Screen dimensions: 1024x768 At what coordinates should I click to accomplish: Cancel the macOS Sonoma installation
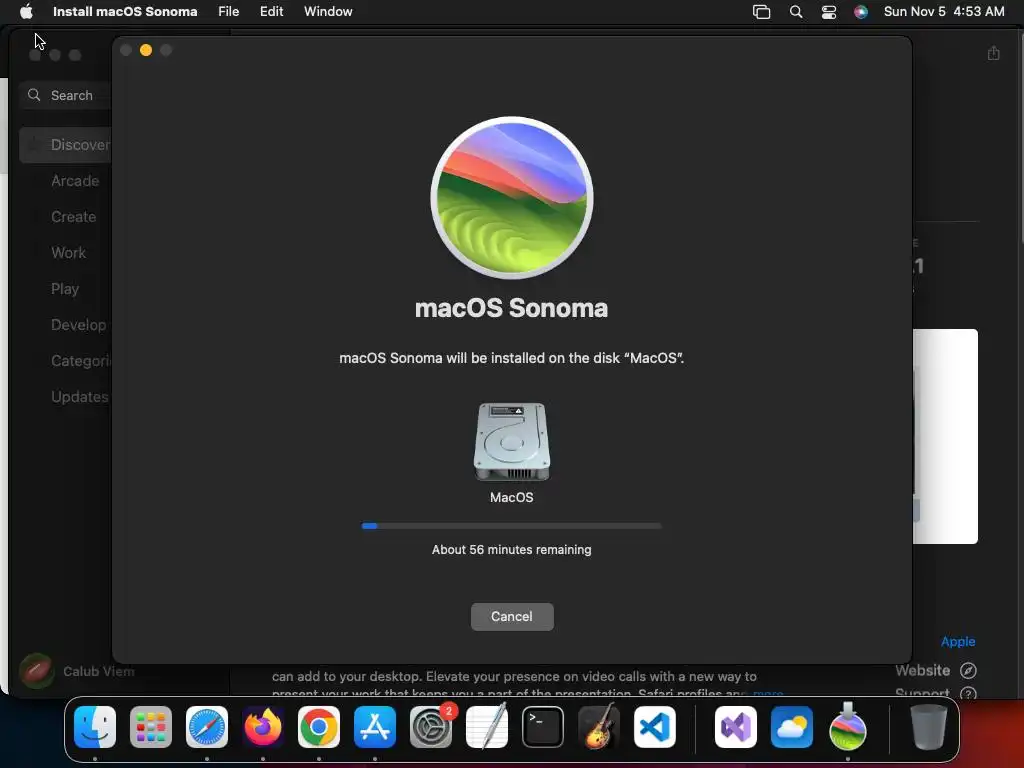tap(512, 616)
